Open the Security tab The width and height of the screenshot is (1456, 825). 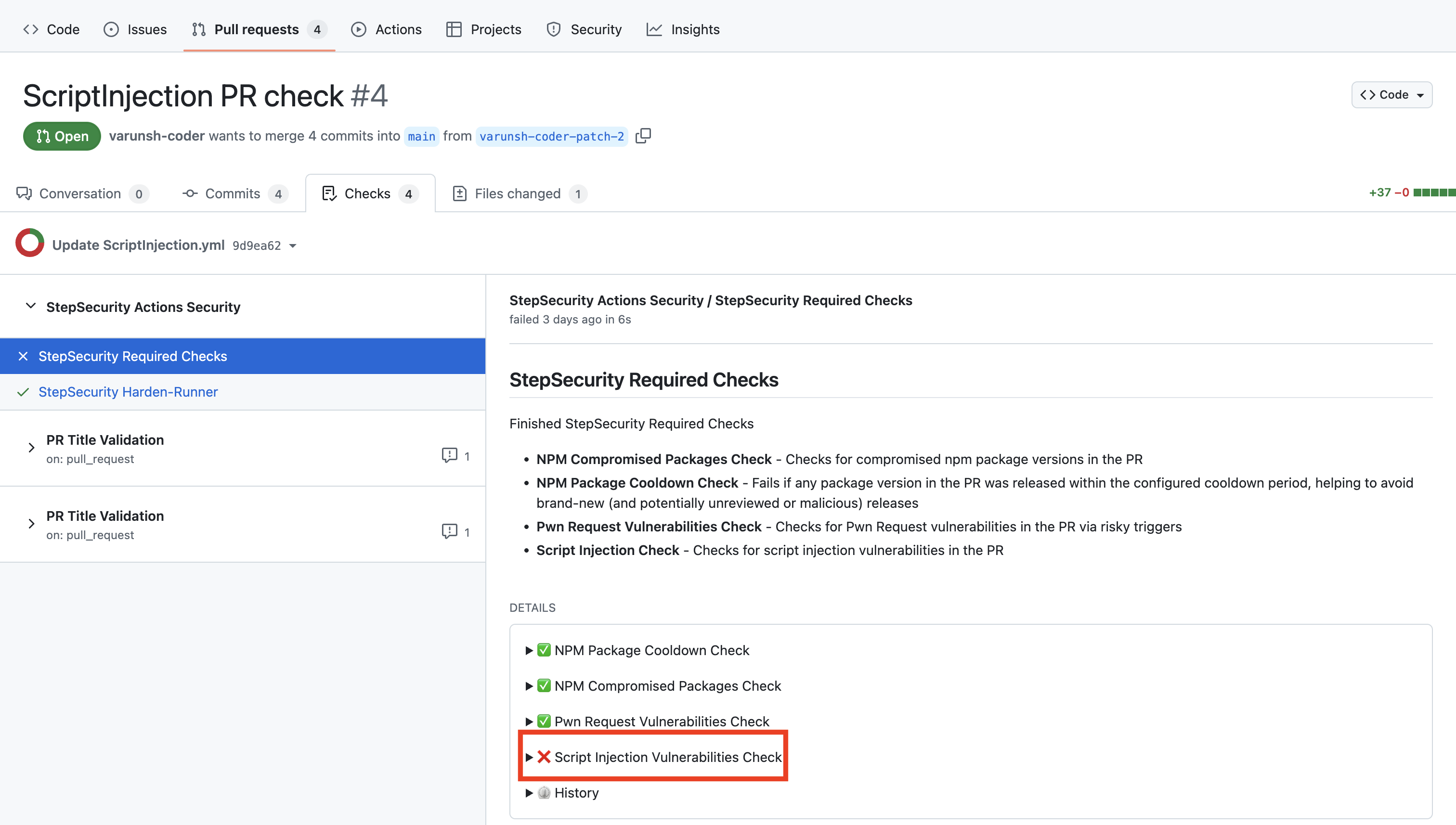pyautogui.click(x=585, y=29)
